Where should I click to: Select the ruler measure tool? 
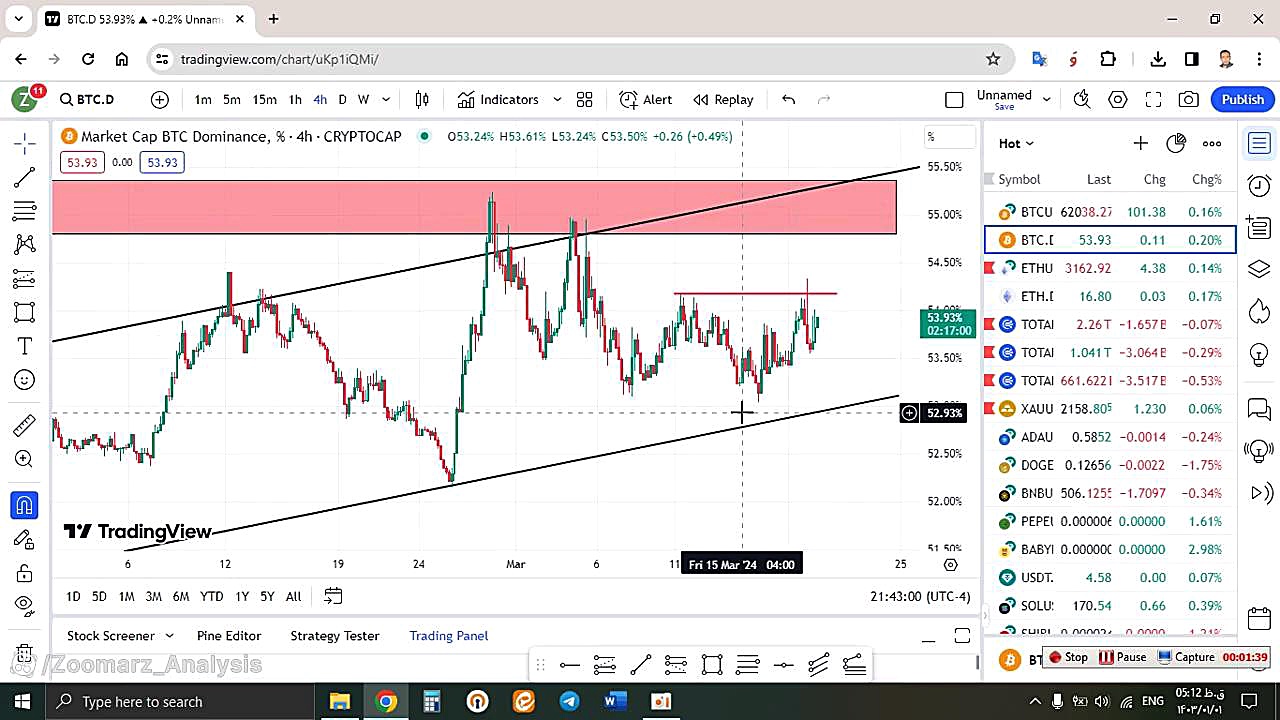click(25, 425)
